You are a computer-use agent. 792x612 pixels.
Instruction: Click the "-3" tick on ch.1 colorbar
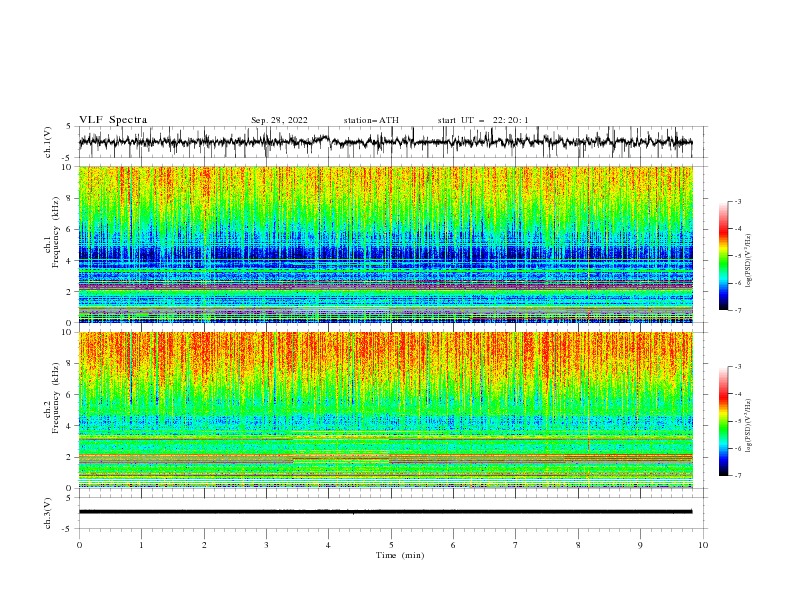(x=738, y=201)
